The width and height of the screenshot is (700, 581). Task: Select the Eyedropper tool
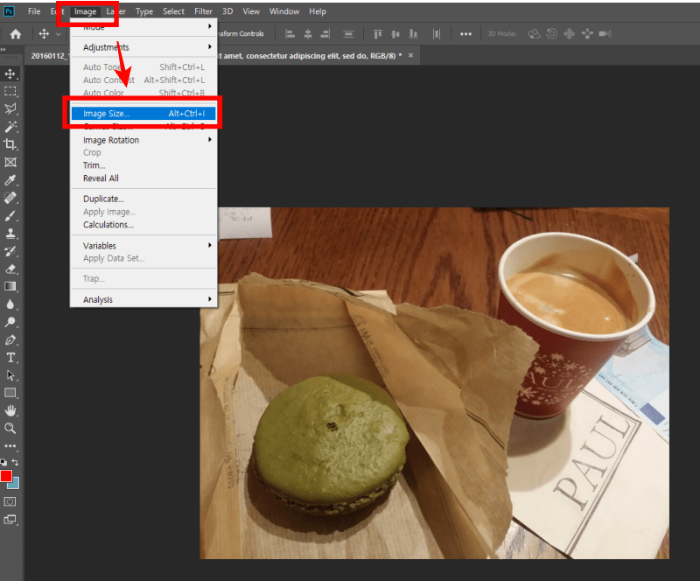(10, 180)
